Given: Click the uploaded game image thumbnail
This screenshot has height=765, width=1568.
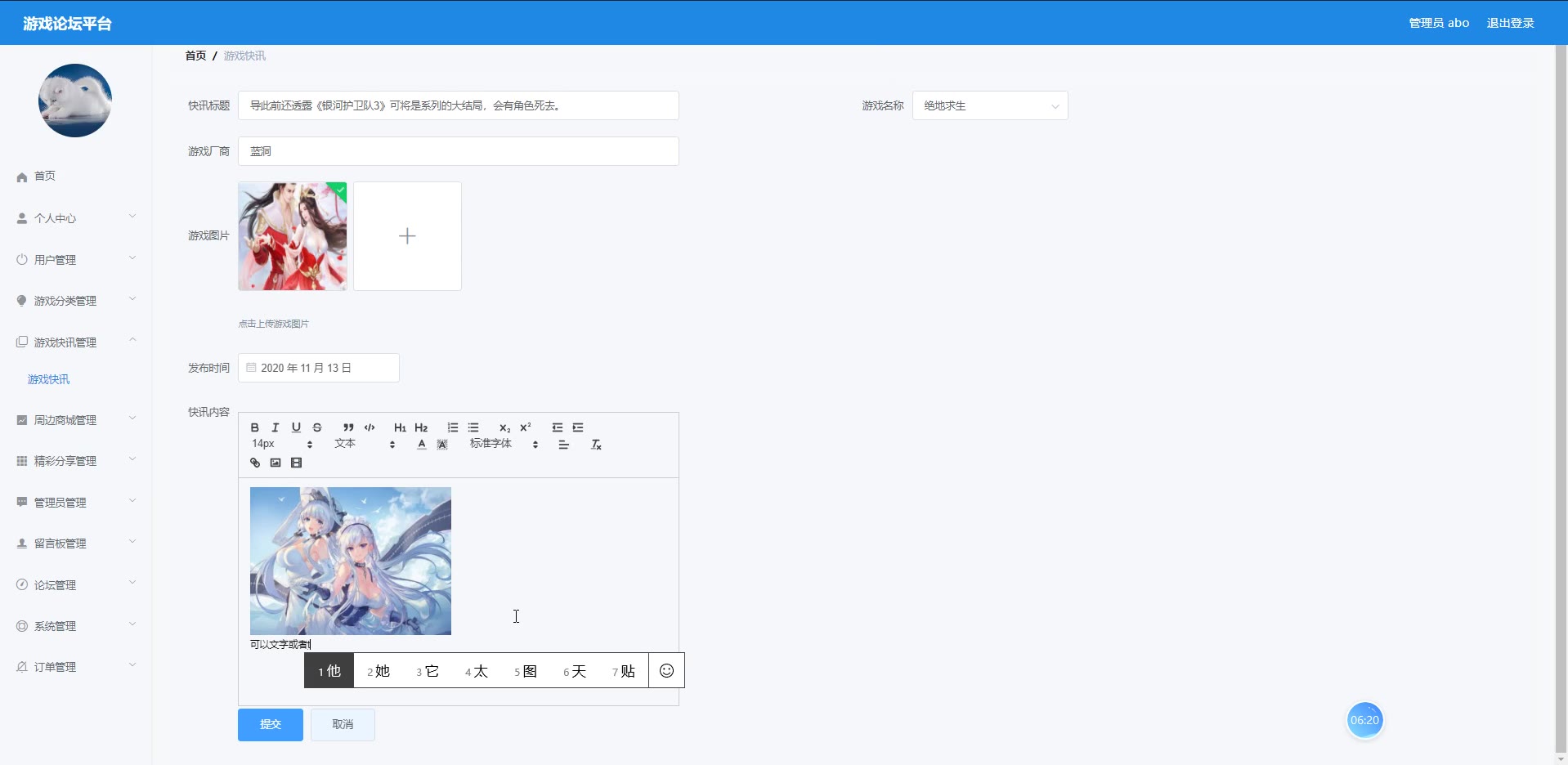Looking at the screenshot, I should (293, 236).
